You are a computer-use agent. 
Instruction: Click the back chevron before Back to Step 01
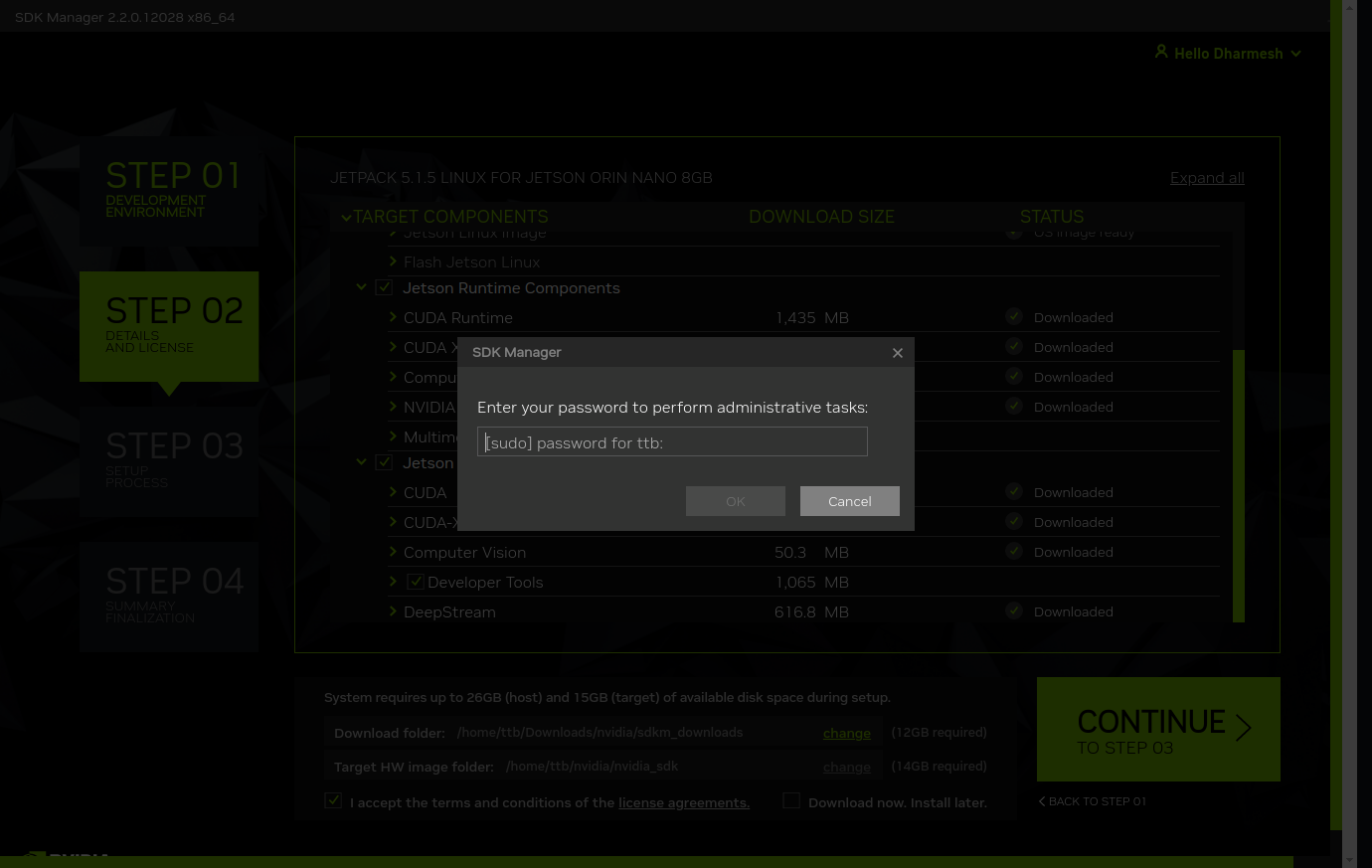pos(1042,801)
